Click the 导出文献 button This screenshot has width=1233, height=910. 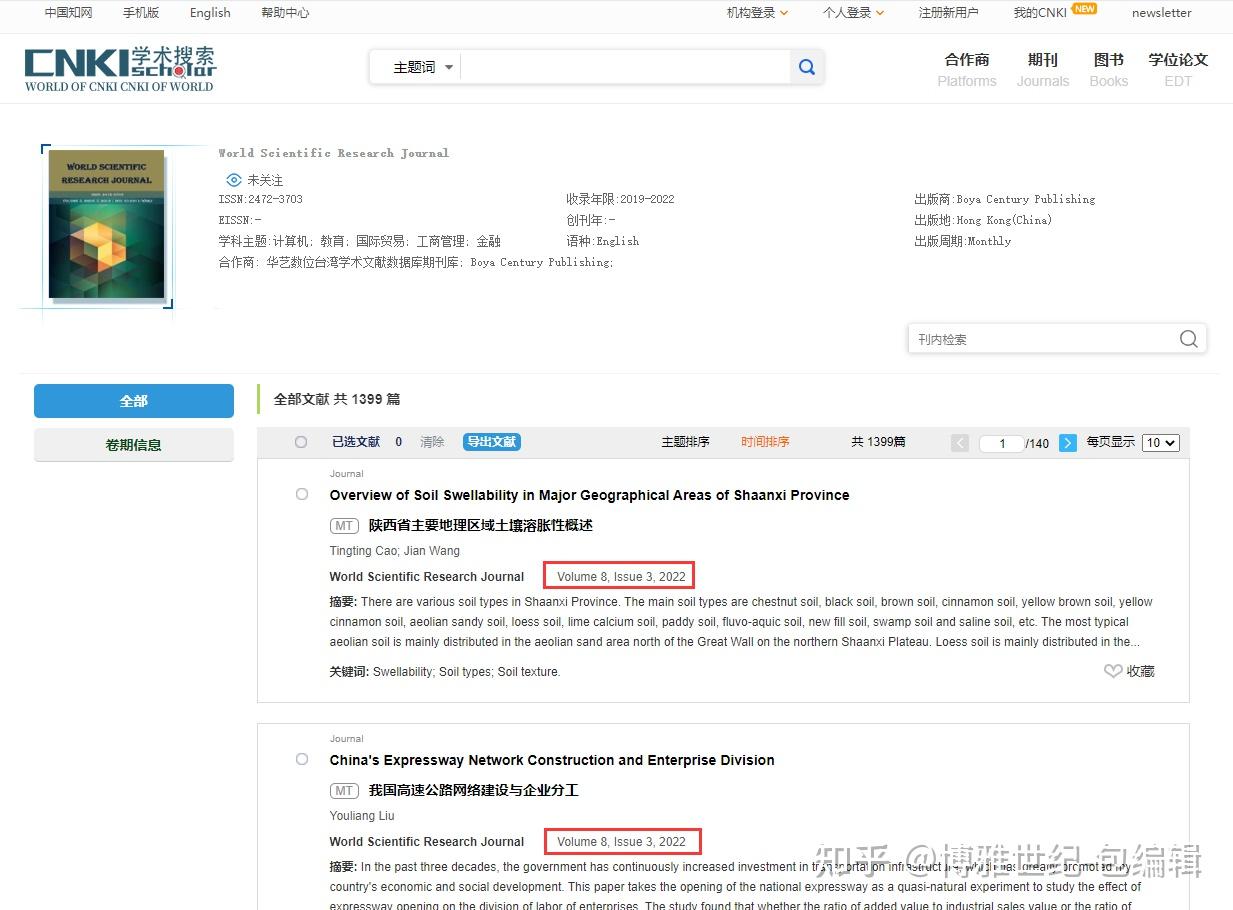click(492, 442)
